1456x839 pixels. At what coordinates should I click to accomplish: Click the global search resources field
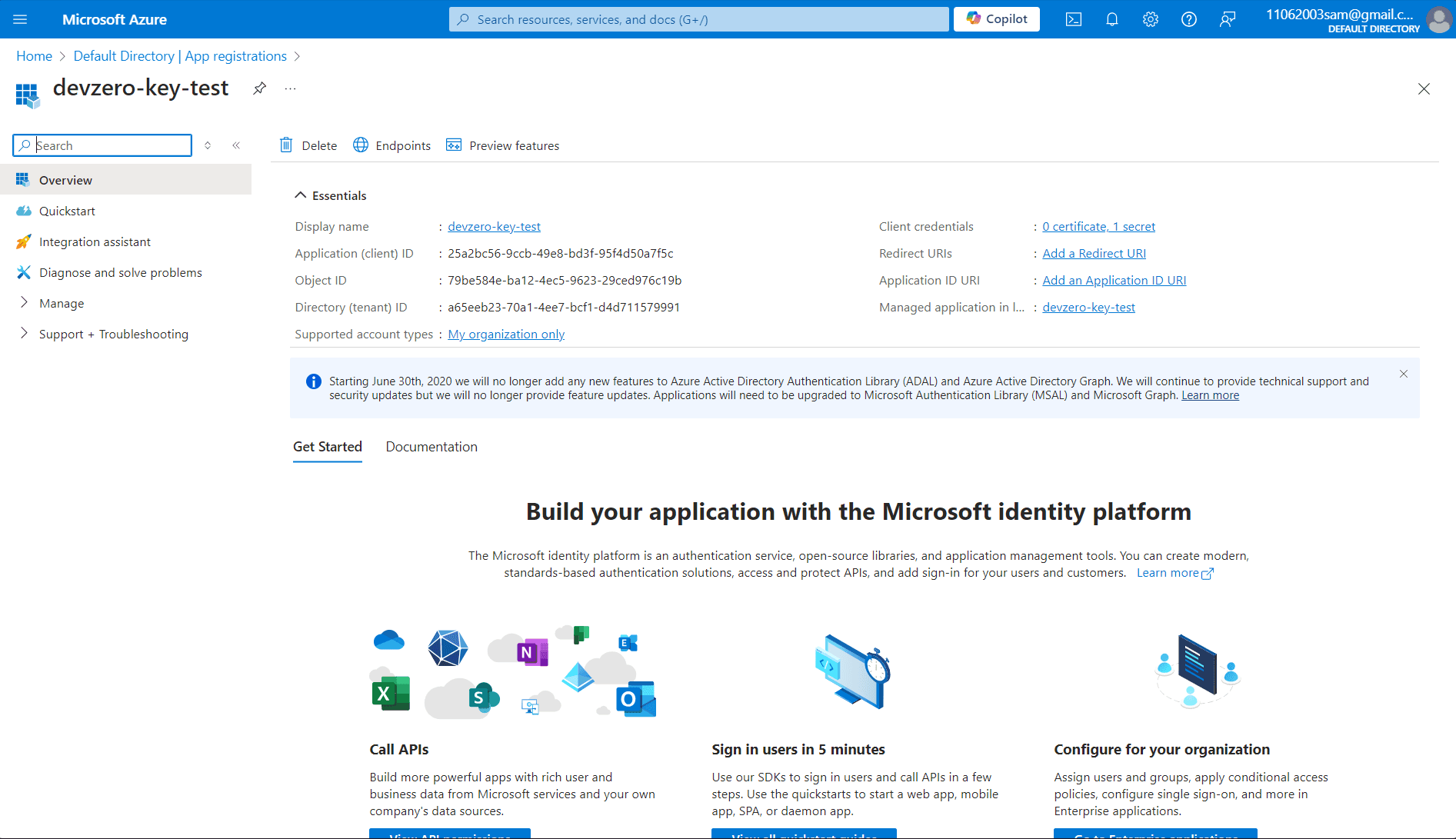pos(698,19)
